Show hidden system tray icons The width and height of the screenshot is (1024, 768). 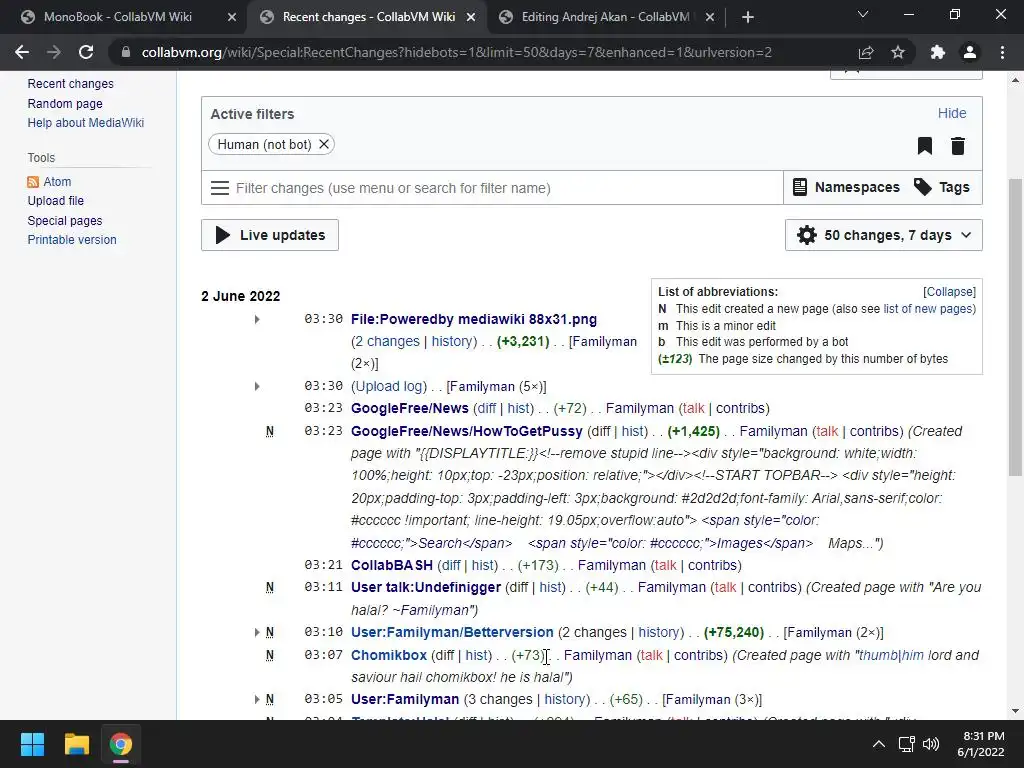(x=879, y=744)
